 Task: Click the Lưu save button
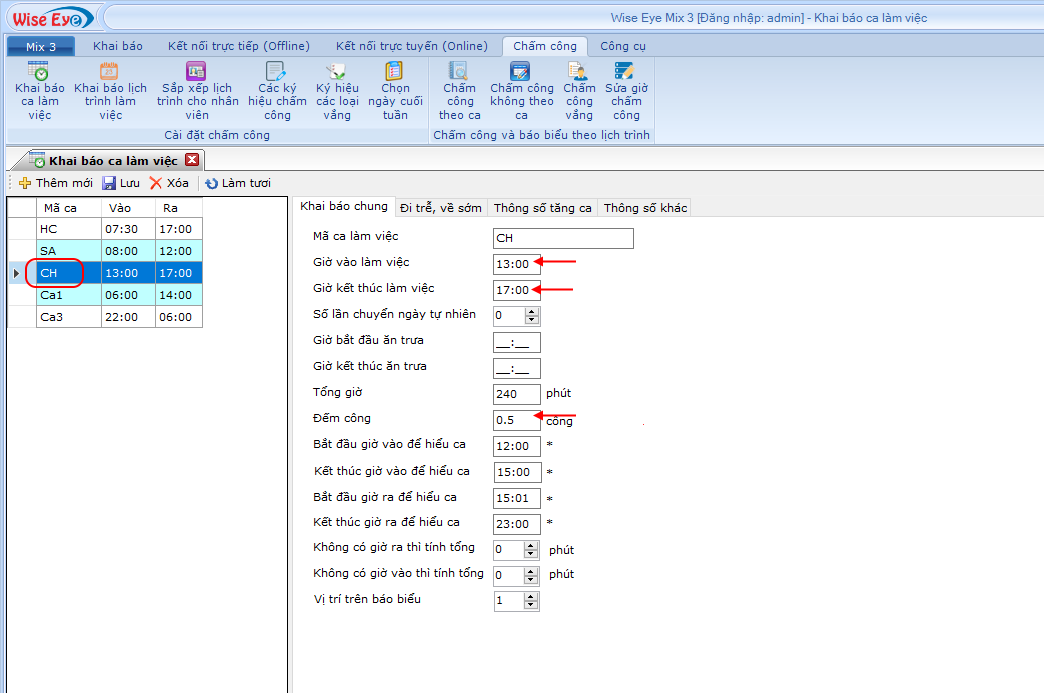[121, 183]
